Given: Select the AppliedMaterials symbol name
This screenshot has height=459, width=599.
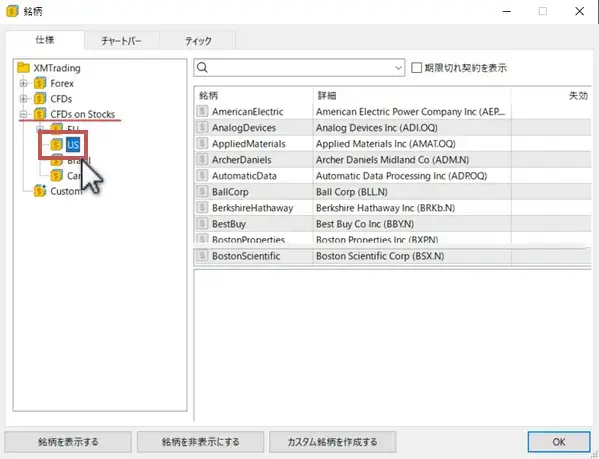Looking at the screenshot, I should (249, 144).
